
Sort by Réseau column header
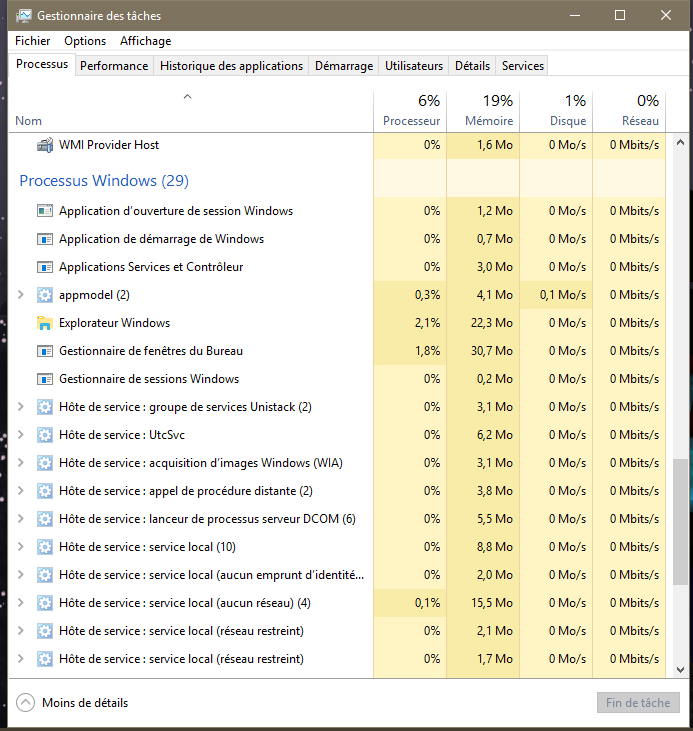pyautogui.click(x=629, y=111)
